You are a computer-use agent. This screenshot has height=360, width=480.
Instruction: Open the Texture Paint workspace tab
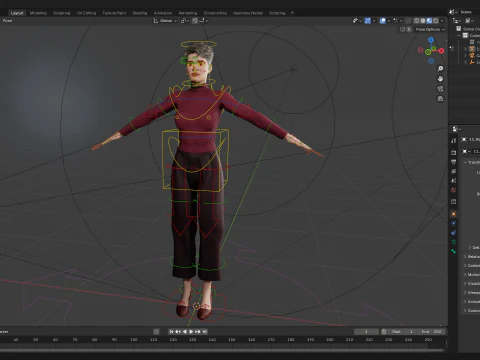(x=114, y=13)
